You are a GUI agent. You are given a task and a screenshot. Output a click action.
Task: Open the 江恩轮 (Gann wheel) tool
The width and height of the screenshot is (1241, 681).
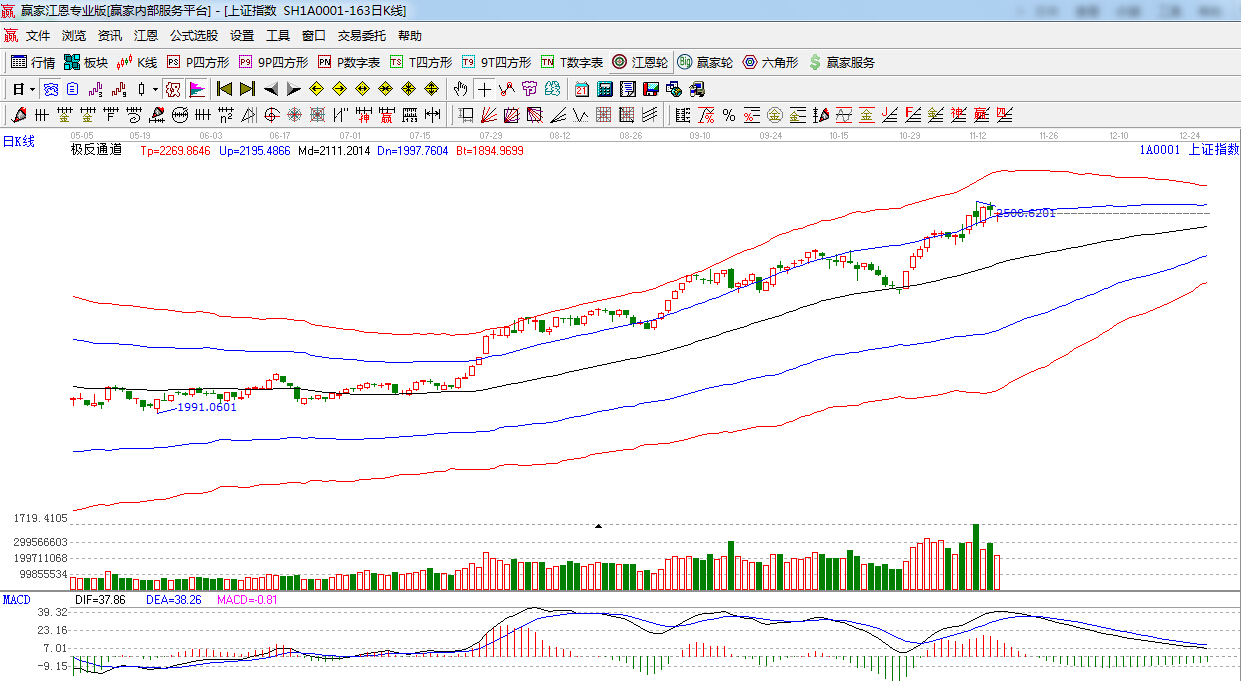641,62
